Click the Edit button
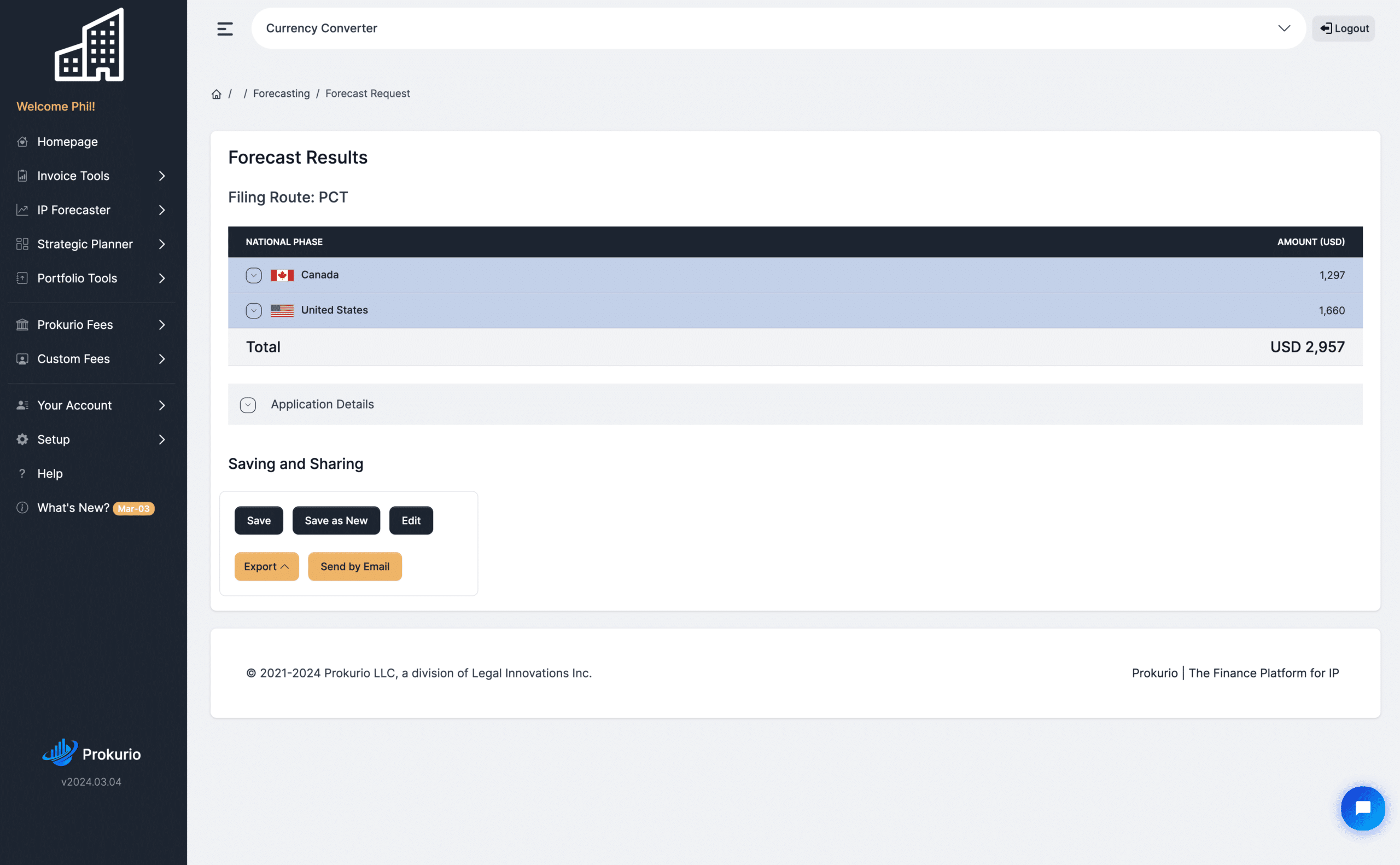This screenshot has width=1400, height=865. 411,520
